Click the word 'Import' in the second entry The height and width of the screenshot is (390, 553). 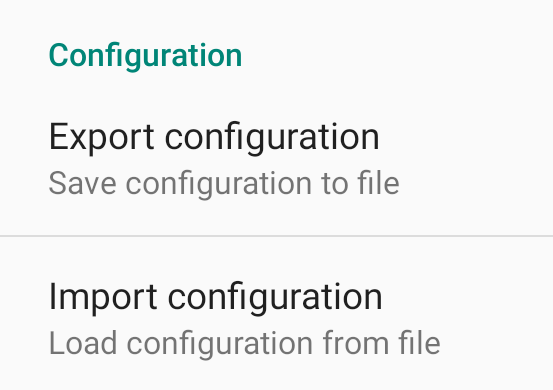pos(103,298)
